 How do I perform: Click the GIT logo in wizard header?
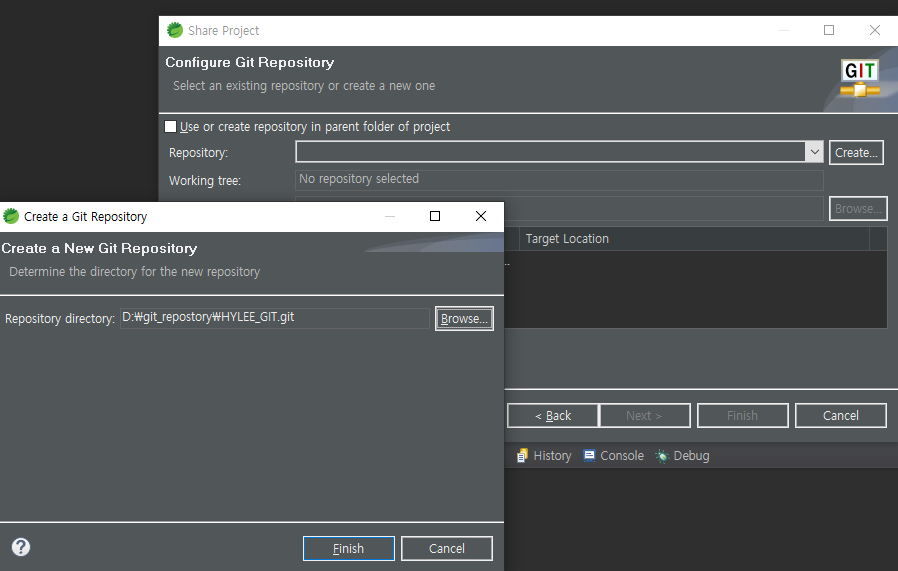860,79
